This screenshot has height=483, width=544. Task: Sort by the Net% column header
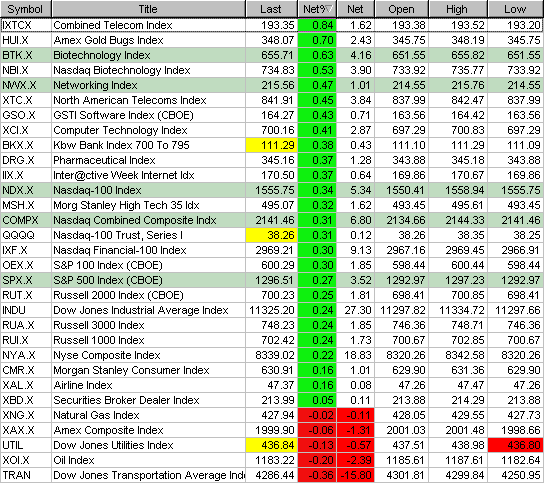(x=317, y=9)
